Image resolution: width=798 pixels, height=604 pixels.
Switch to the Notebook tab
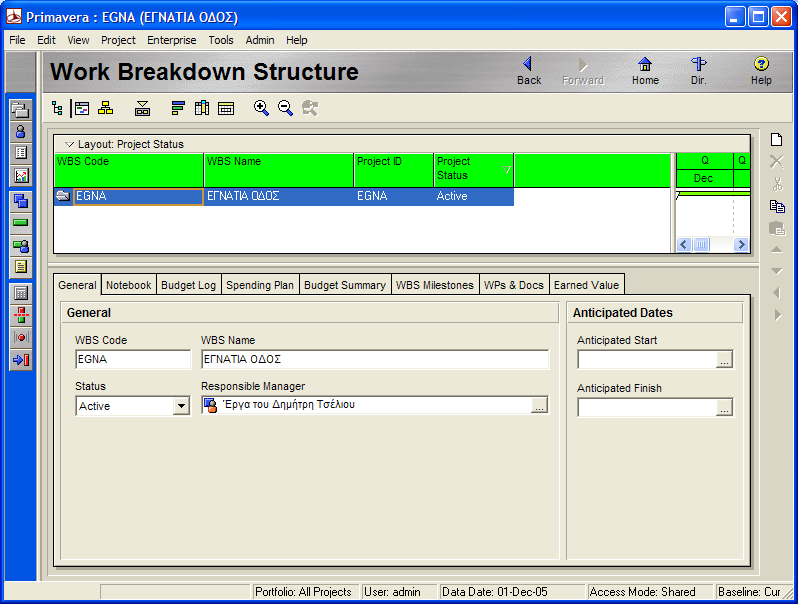coord(129,285)
